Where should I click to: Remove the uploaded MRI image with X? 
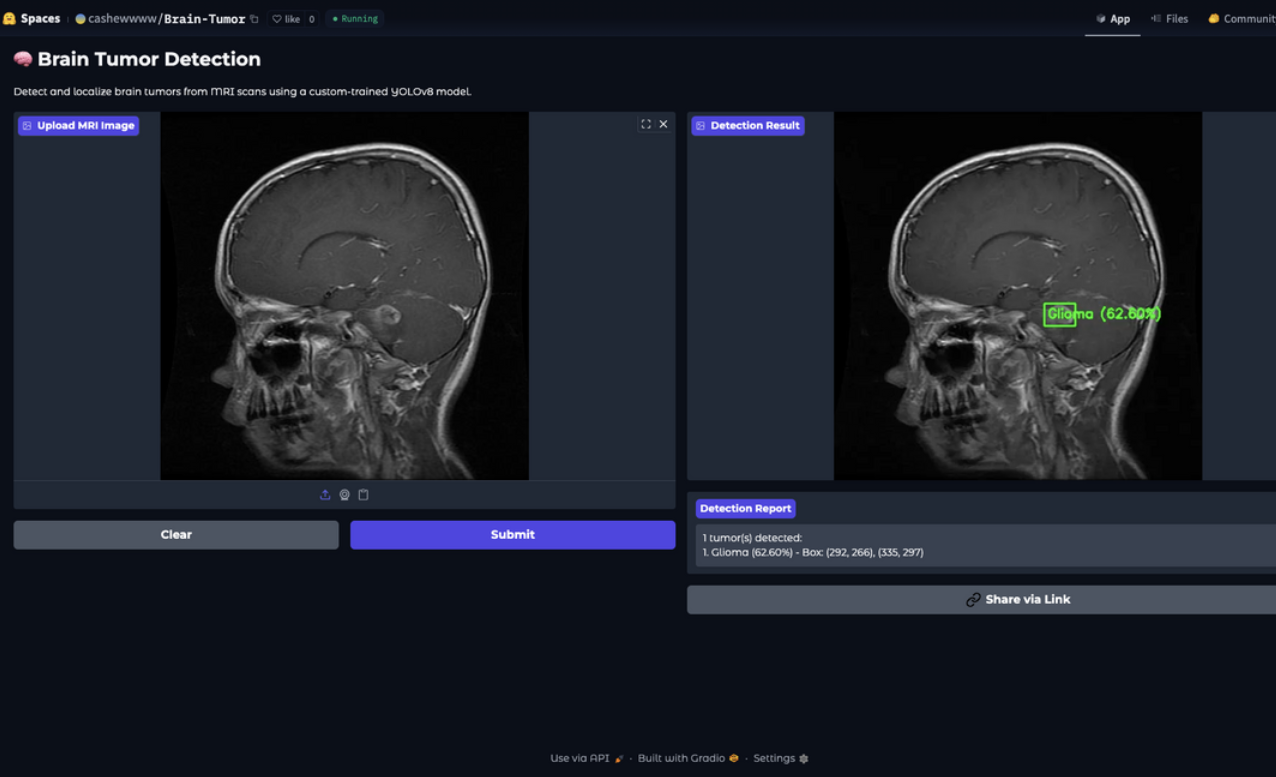tap(663, 125)
